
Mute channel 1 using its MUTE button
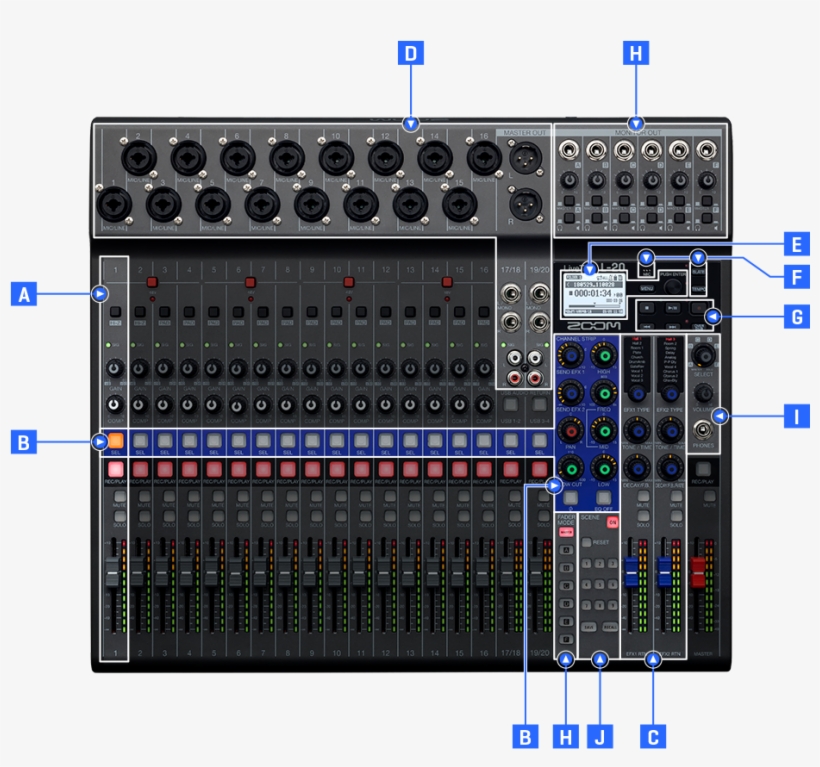[x=120, y=496]
